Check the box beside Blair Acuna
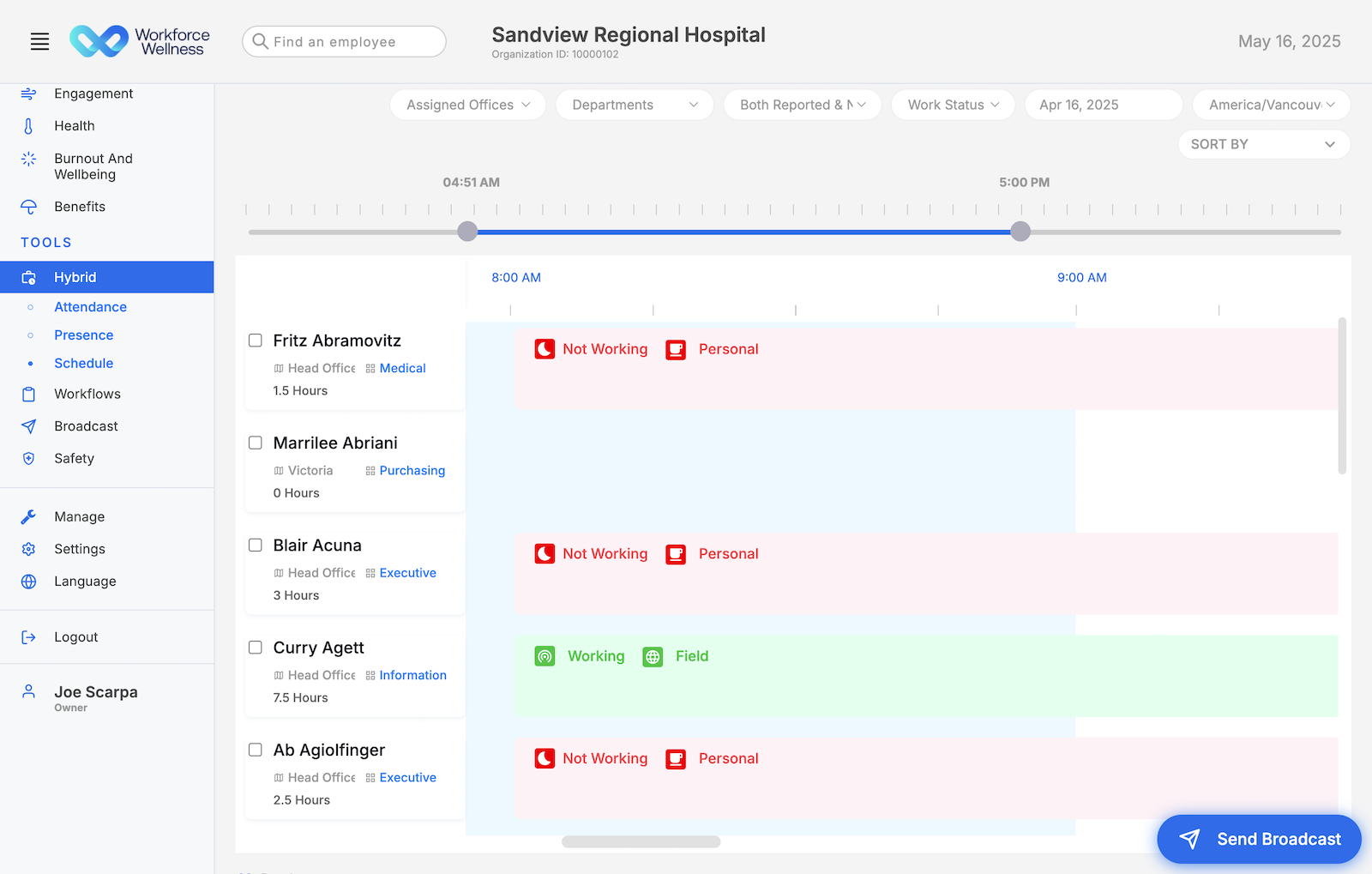 255,545
